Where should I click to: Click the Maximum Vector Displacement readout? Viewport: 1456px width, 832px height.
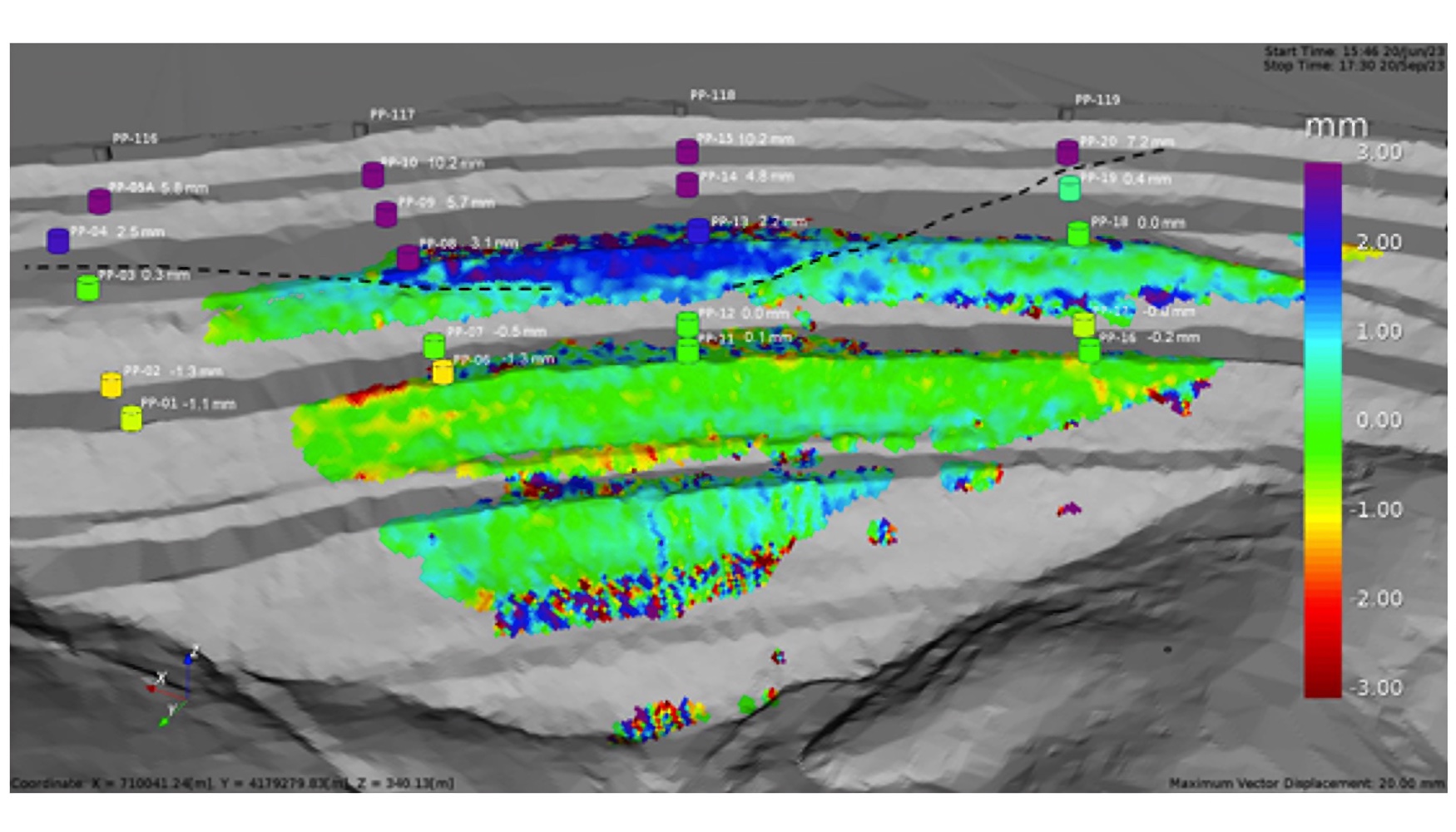[x=1307, y=783]
